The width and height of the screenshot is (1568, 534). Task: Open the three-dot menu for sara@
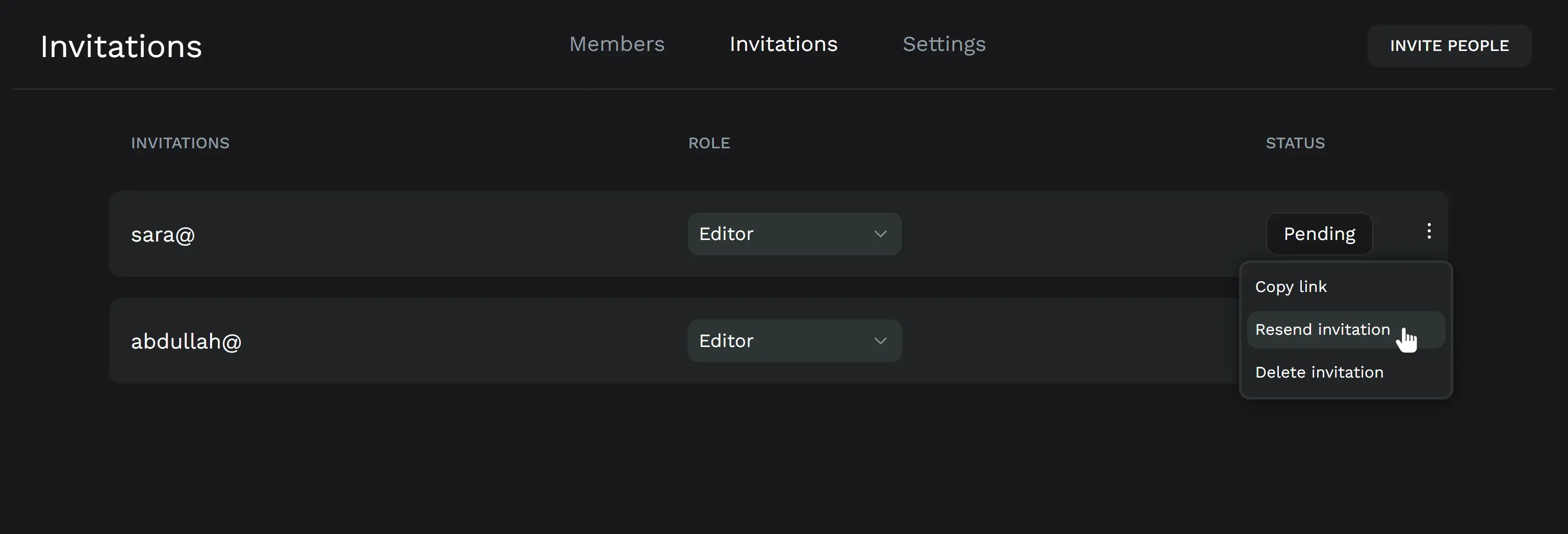point(1429,231)
